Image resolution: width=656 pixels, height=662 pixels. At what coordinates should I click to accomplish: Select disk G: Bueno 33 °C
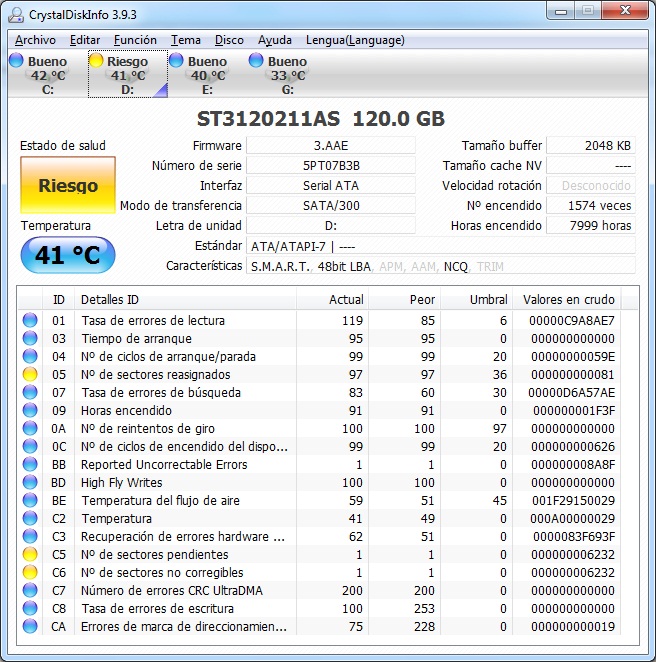pyautogui.click(x=287, y=74)
